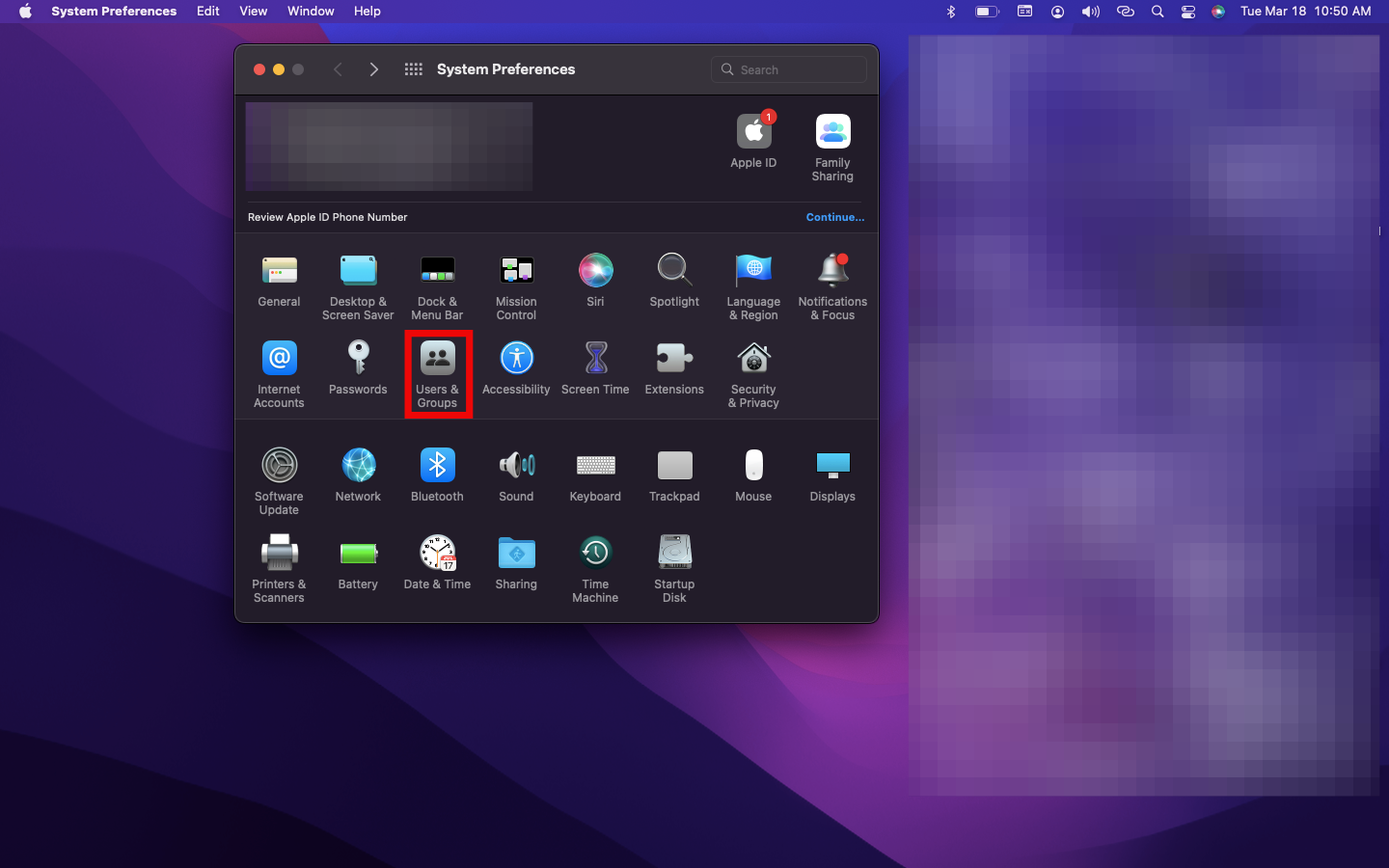Open Screen Time preferences

[x=595, y=367]
